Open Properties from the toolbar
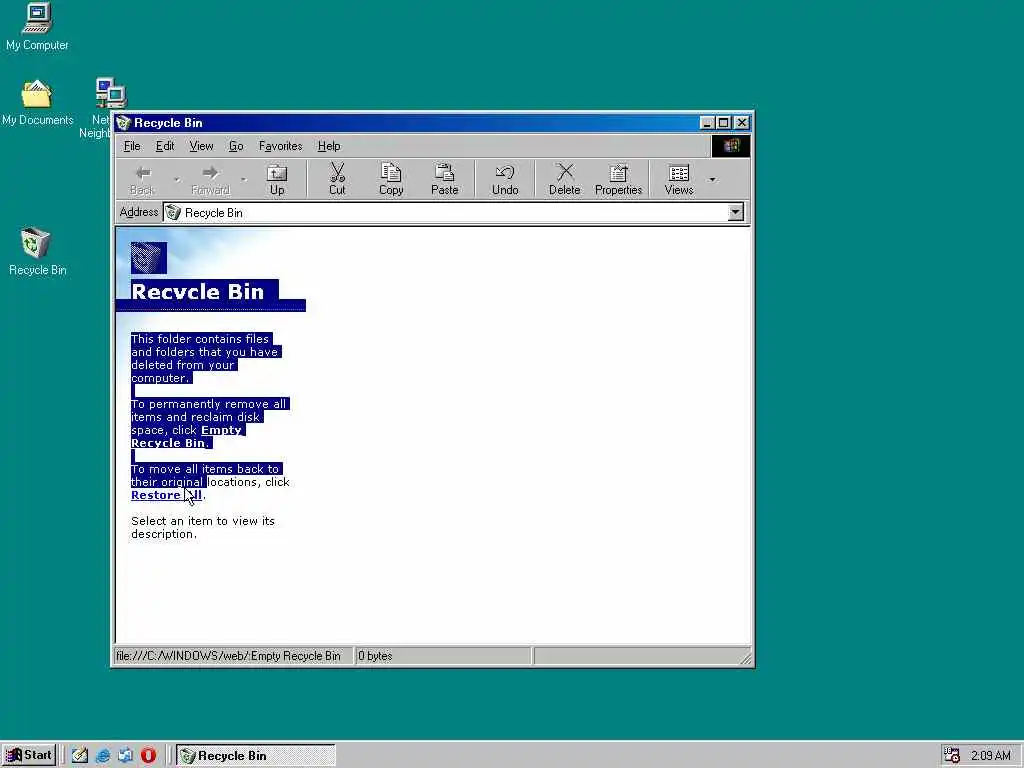Image resolution: width=1024 pixels, height=768 pixels. [x=618, y=179]
